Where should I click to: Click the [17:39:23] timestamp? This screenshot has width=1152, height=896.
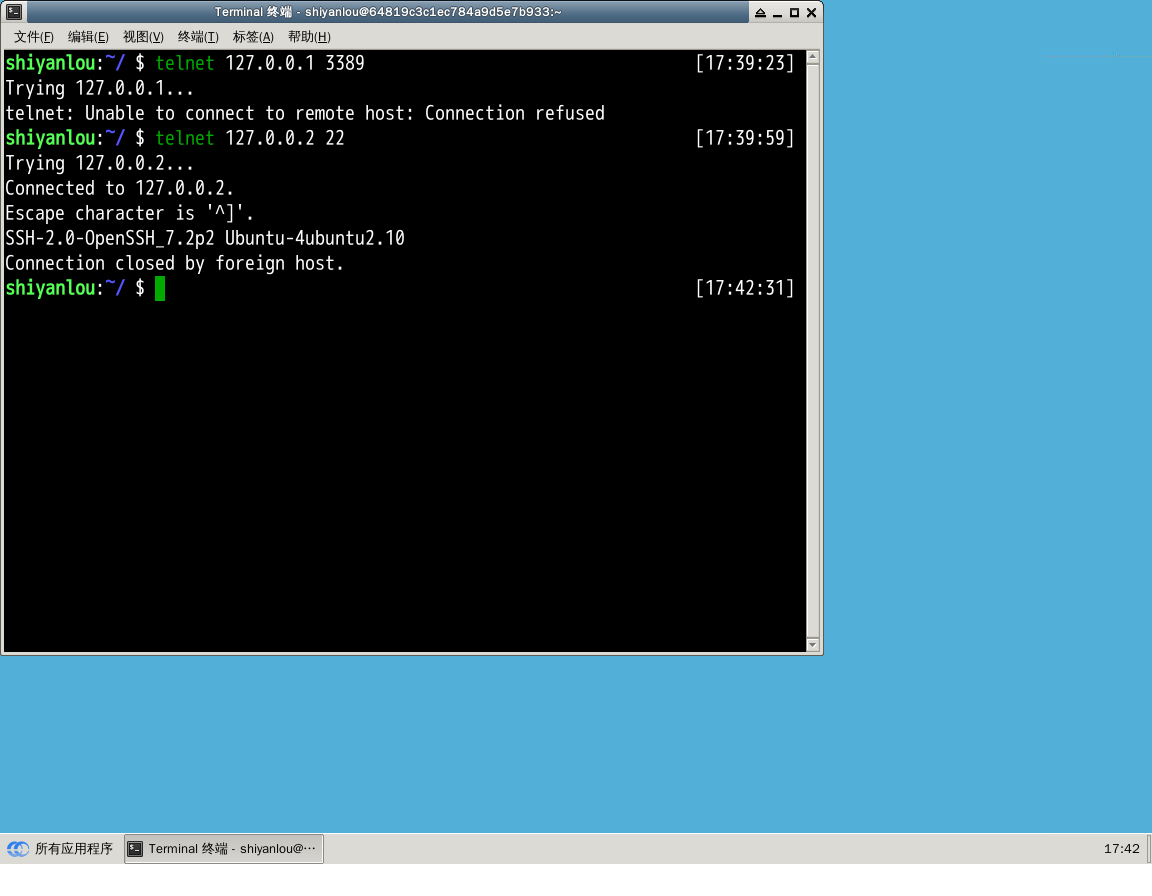(x=745, y=63)
